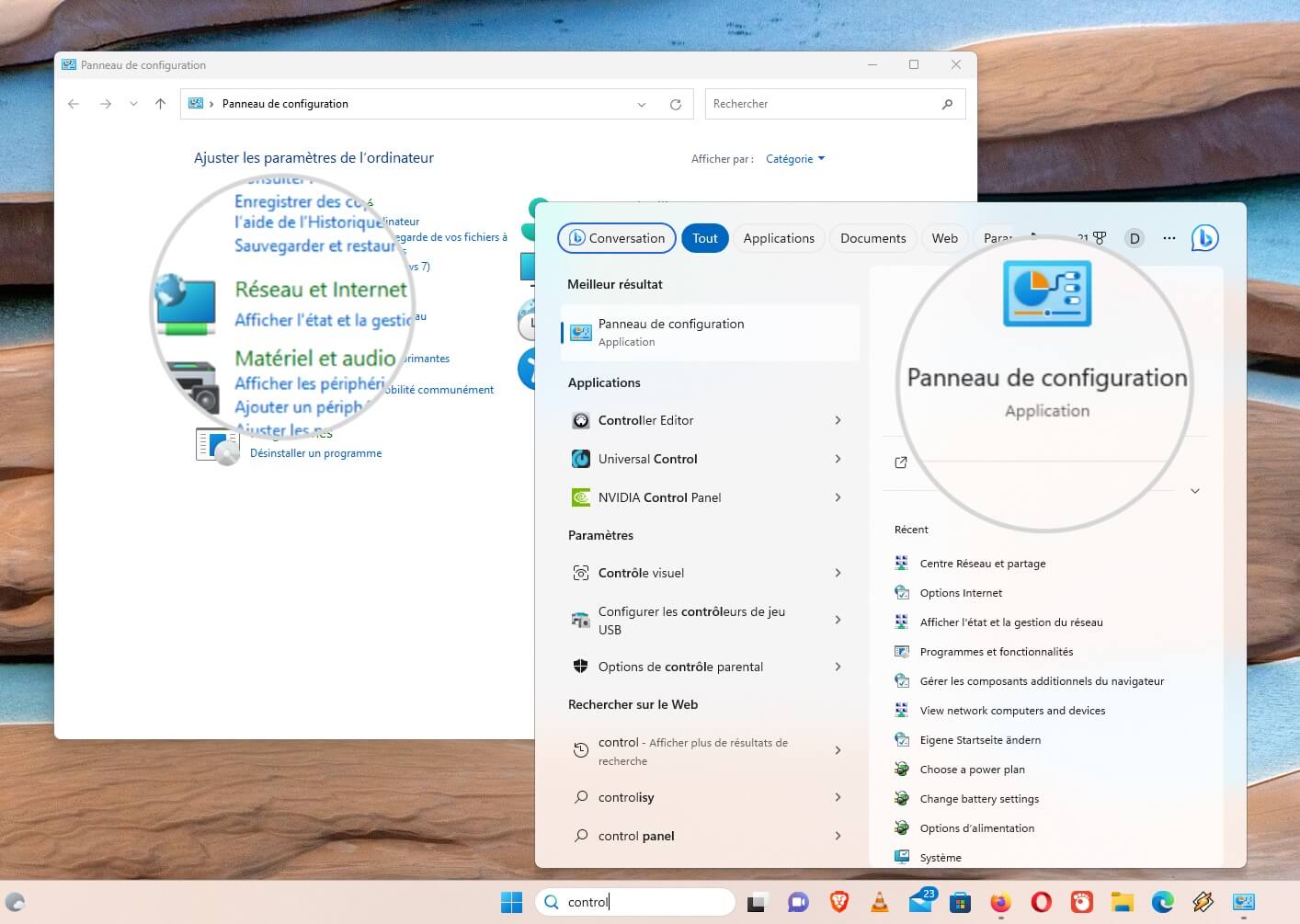Open Opera from taskbar

(1042, 902)
